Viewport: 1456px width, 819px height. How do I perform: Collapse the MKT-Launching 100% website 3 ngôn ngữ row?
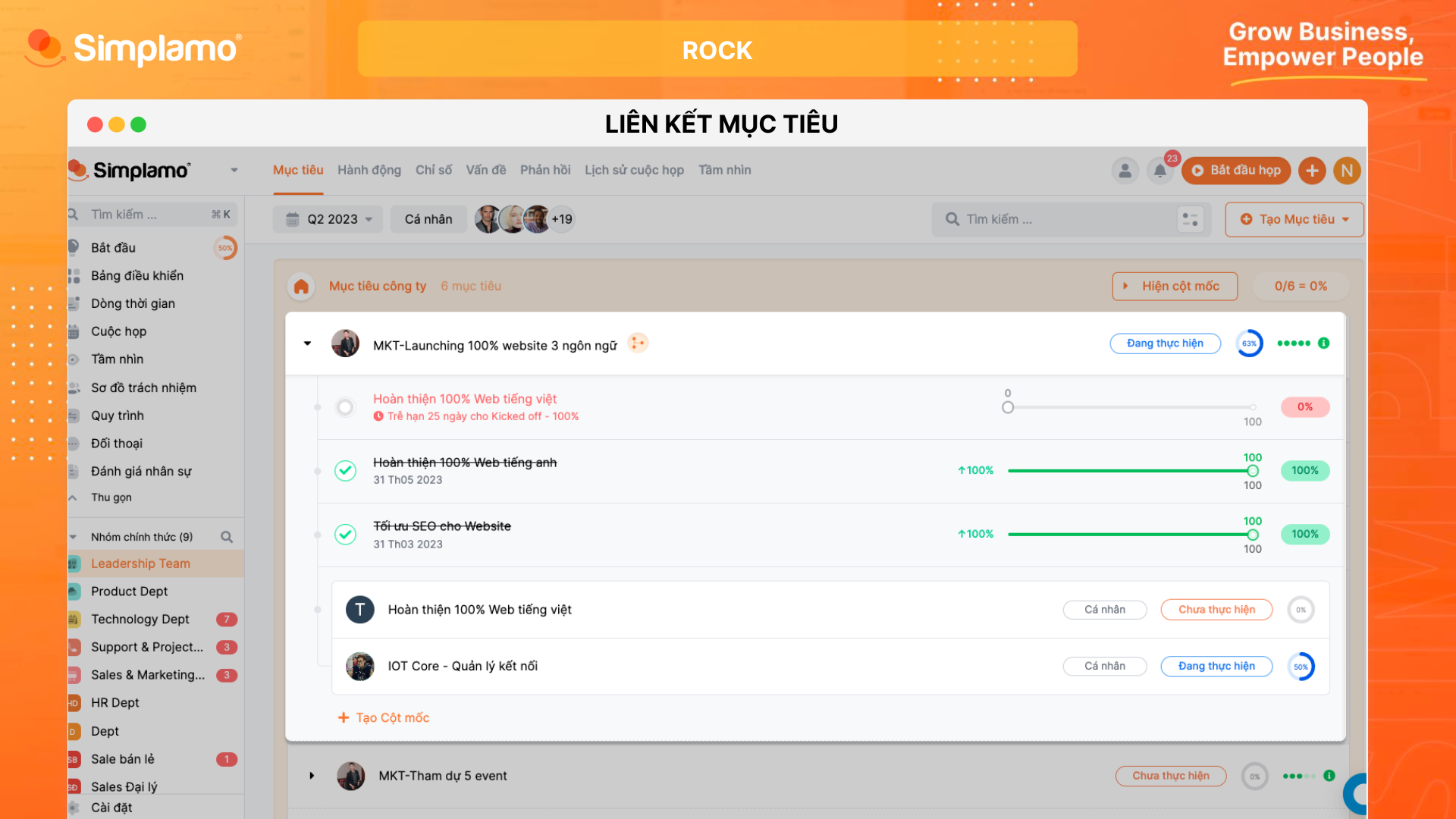(308, 344)
